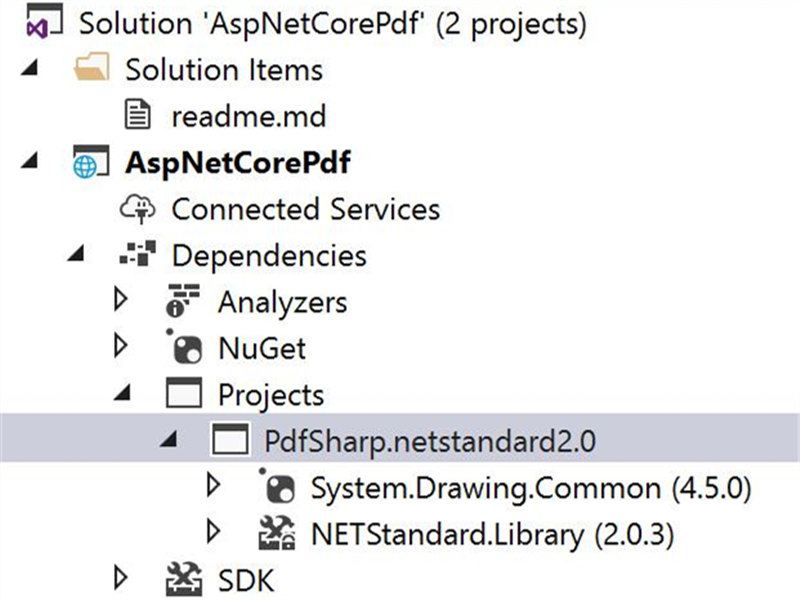The width and height of the screenshot is (800, 600).
Task: Click the readme.md file icon
Action: 139,116
